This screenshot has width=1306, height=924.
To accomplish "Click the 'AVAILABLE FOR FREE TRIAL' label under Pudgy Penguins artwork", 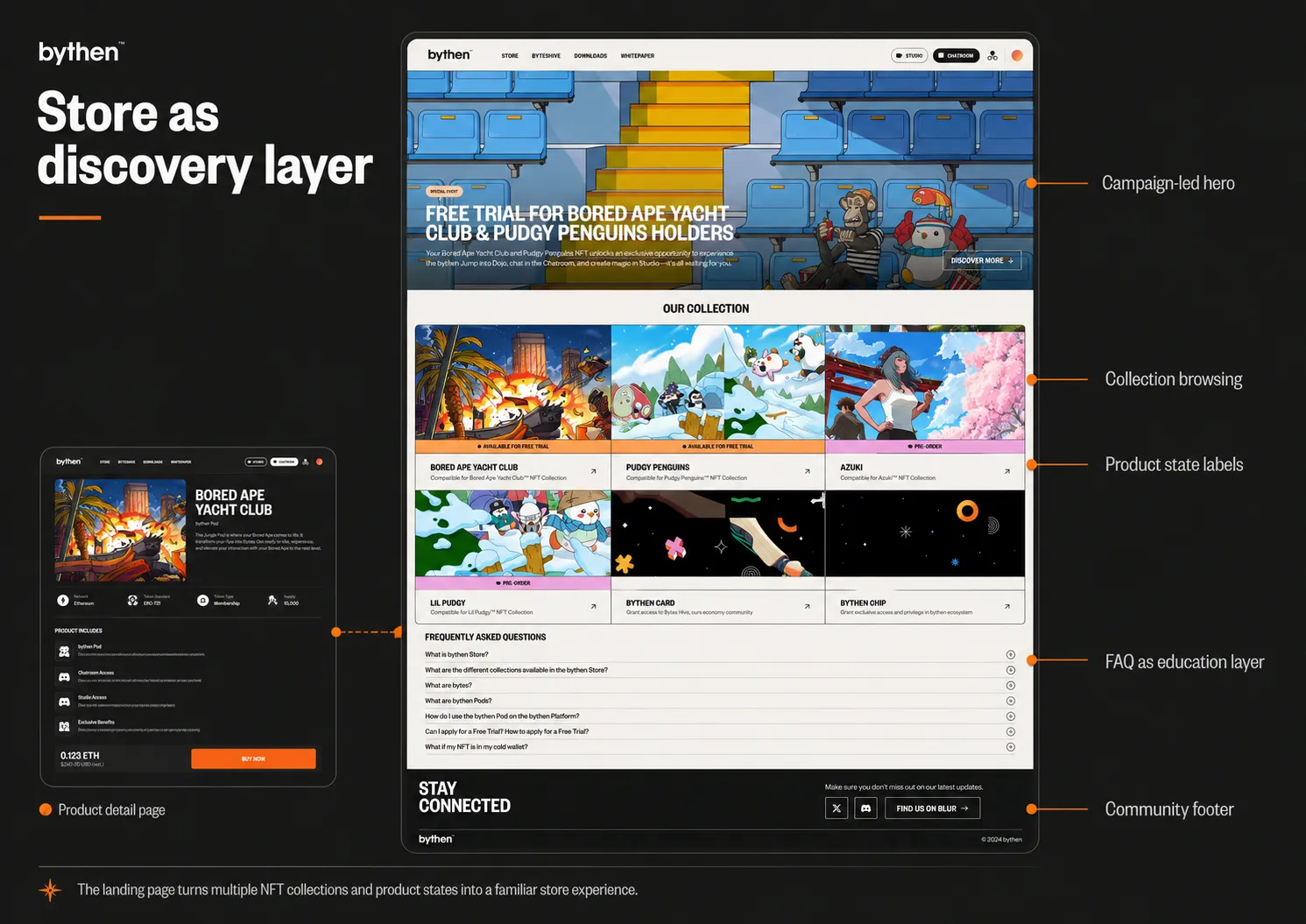I will [x=718, y=447].
